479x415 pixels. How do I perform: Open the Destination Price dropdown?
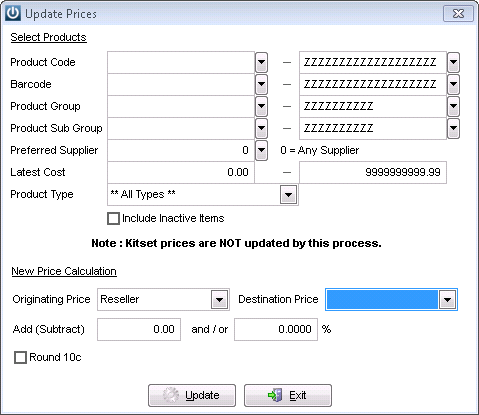(x=447, y=300)
